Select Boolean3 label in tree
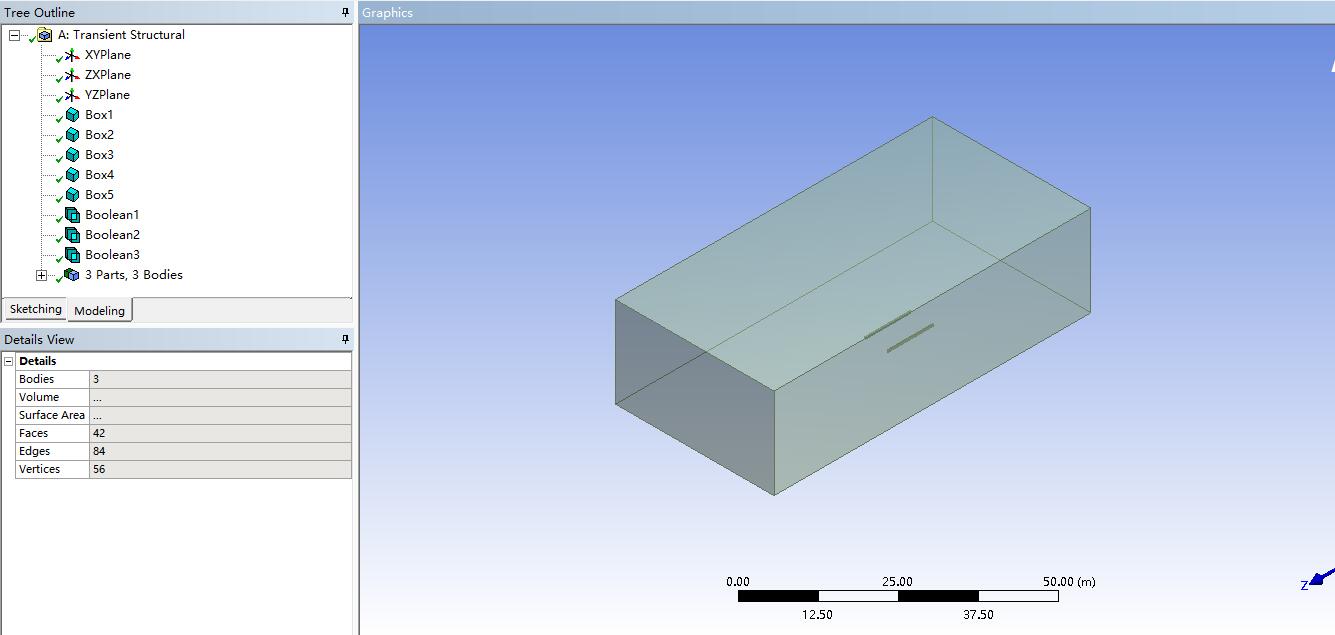 pos(112,255)
